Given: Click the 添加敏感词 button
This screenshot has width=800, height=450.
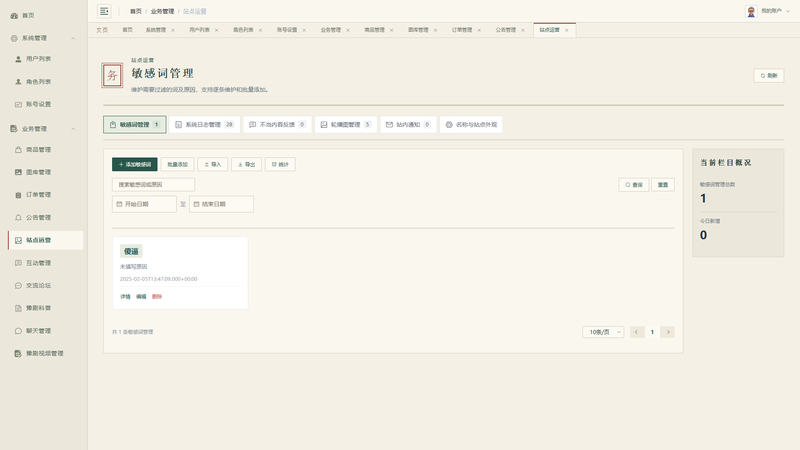Looking at the screenshot, I should [135, 164].
